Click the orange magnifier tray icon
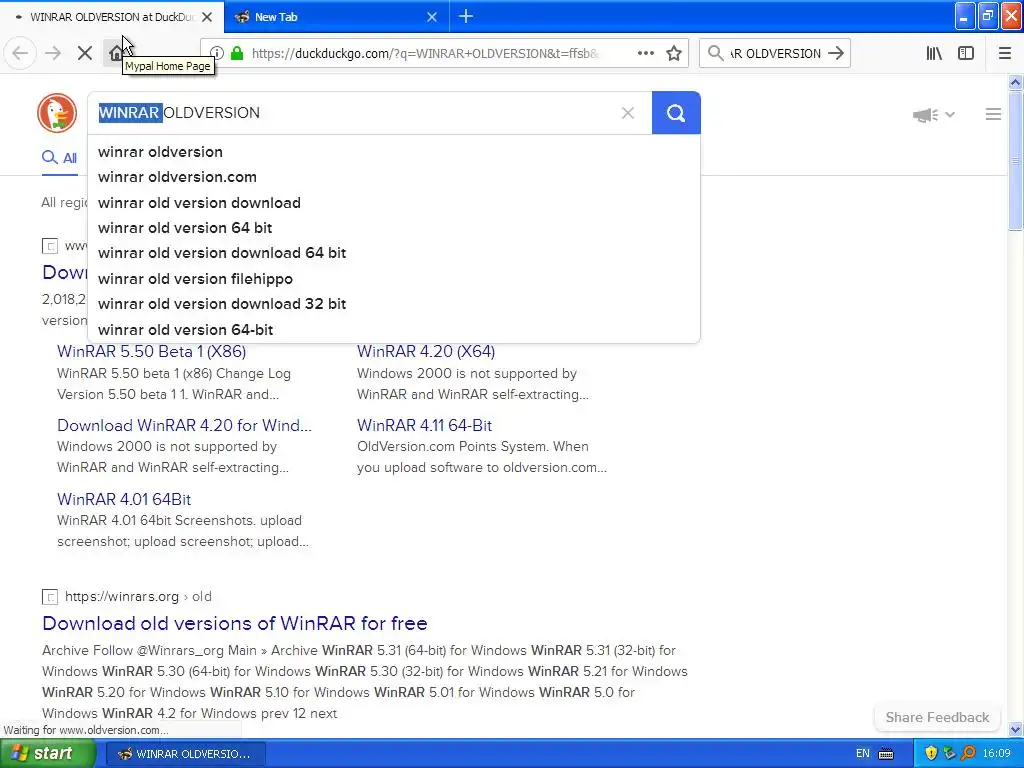The width and height of the screenshot is (1024, 768). [968, 753]
